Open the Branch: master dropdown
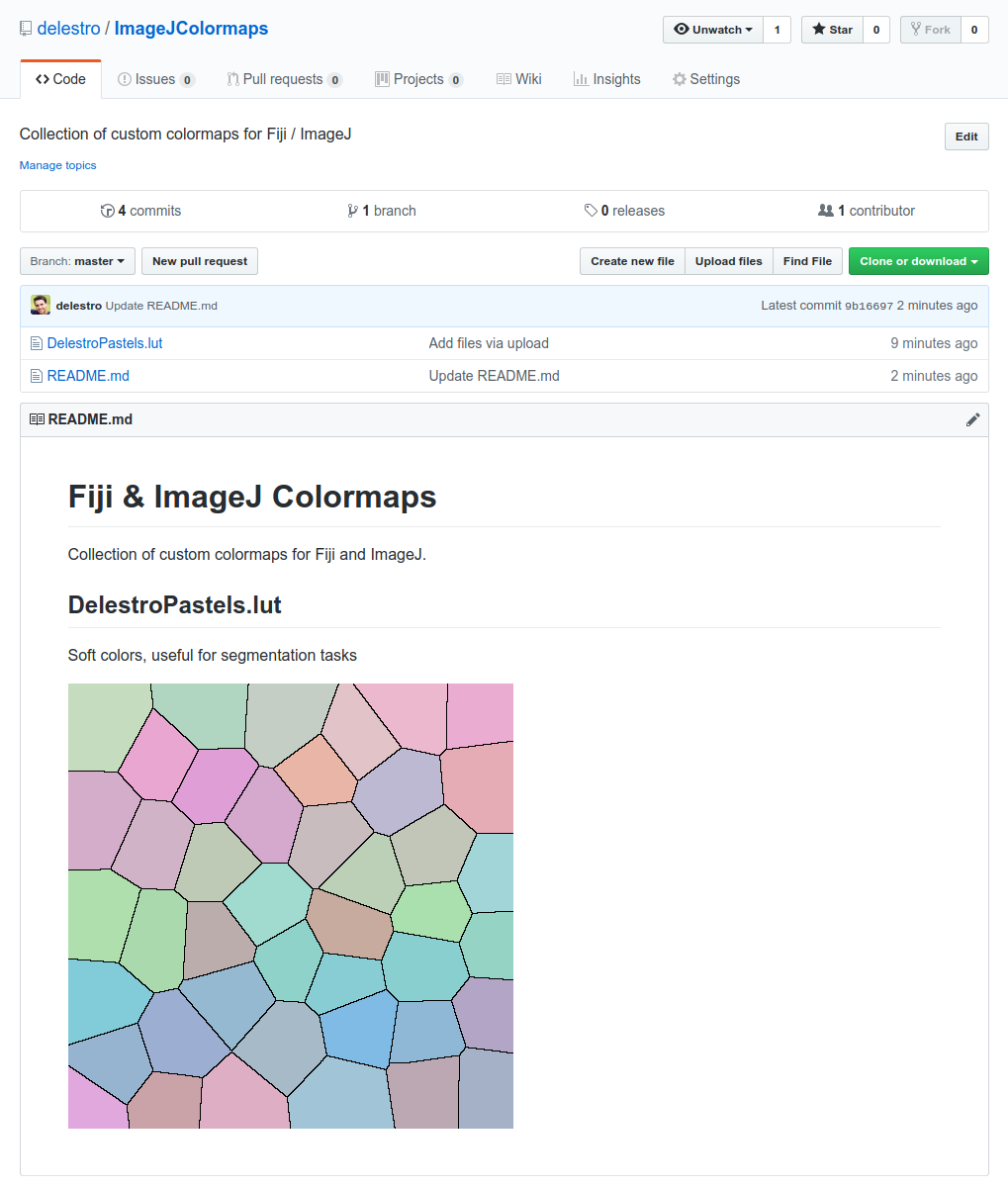Viewport: 1008px width, 1188px height. click(x=77, y=261)
